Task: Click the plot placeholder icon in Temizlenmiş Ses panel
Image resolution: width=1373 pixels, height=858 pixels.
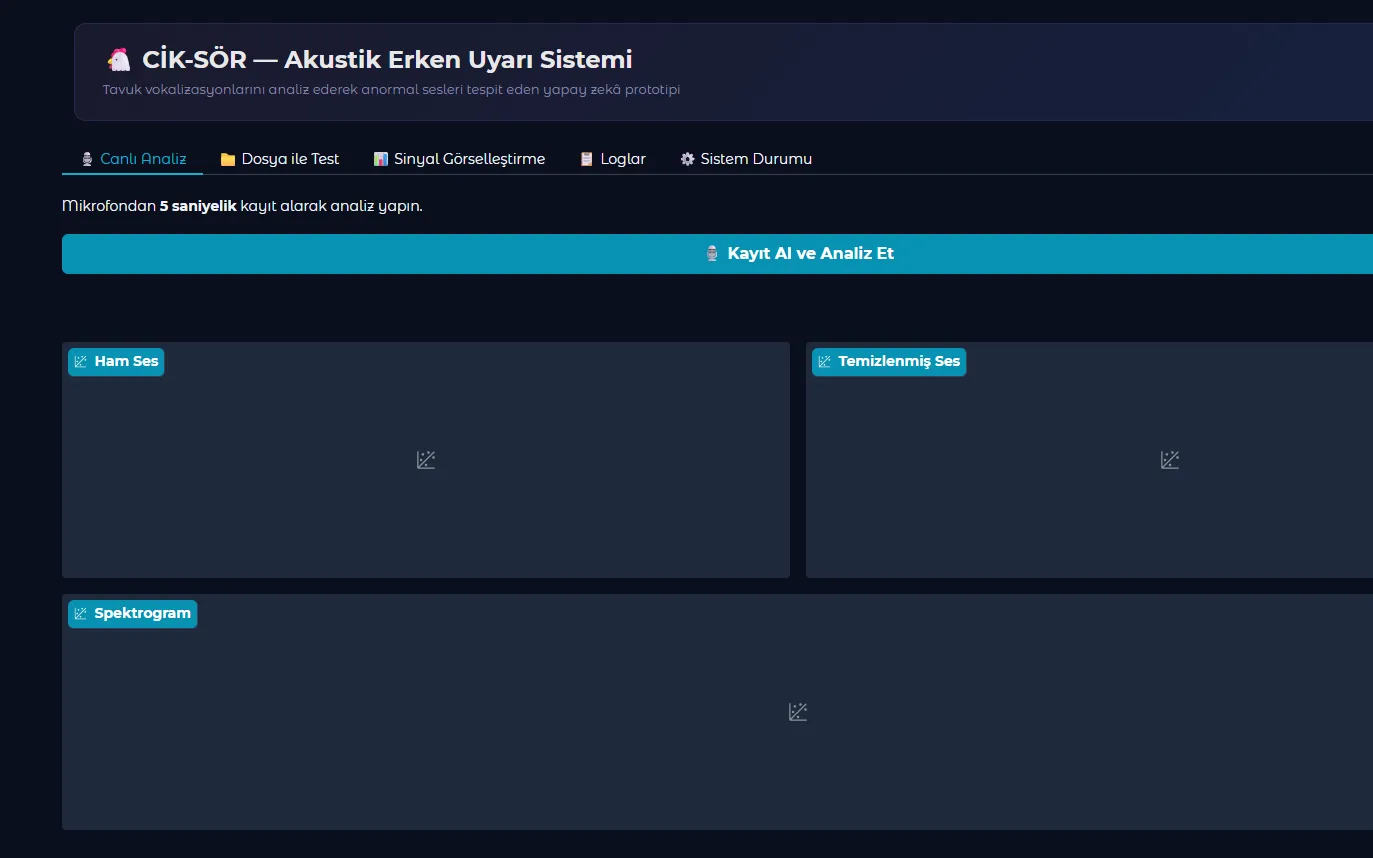Action: tap(1170, 460)
